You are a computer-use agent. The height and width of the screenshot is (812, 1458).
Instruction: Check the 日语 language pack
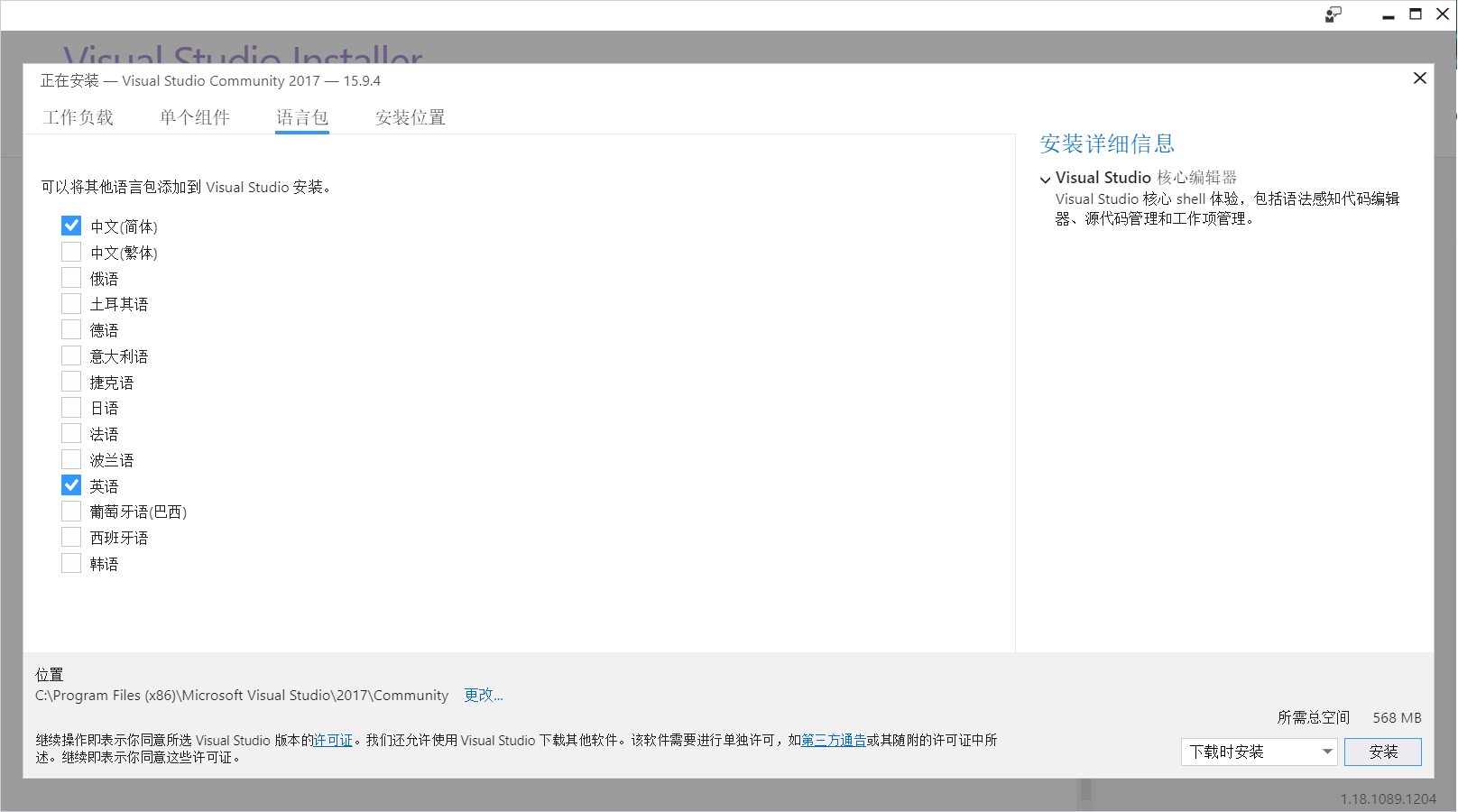[71, 407]
